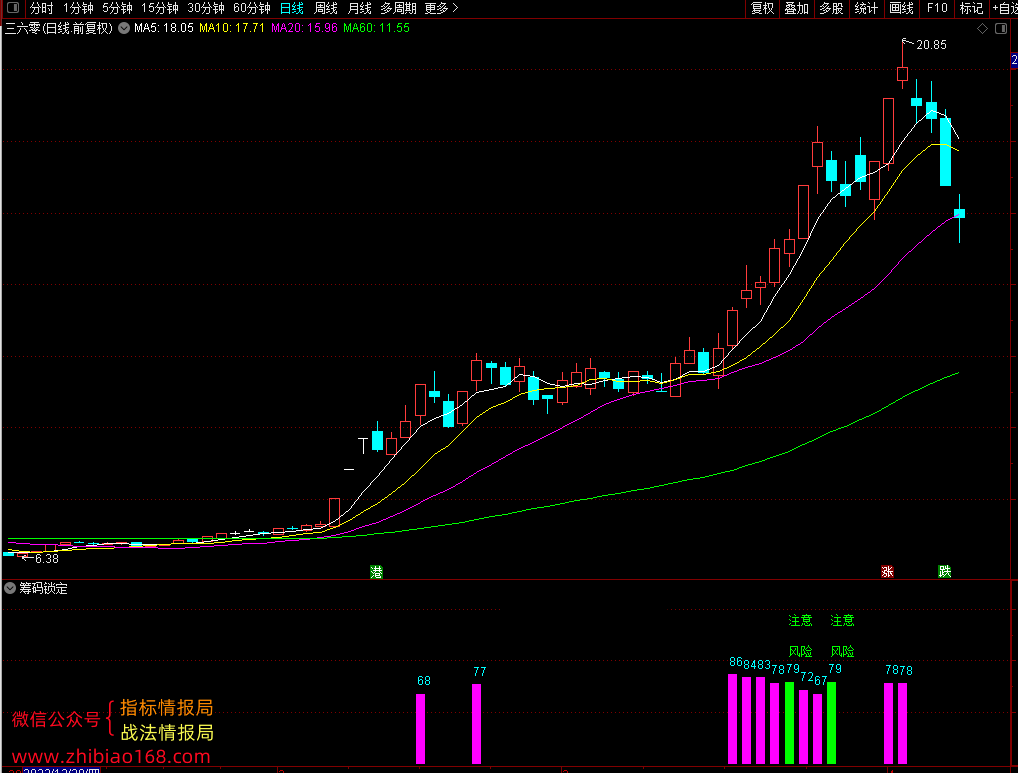This screenshot has height=773, width=1018.
Task: Switch to the 分时 chart tab
Action: tap(42, 8)
